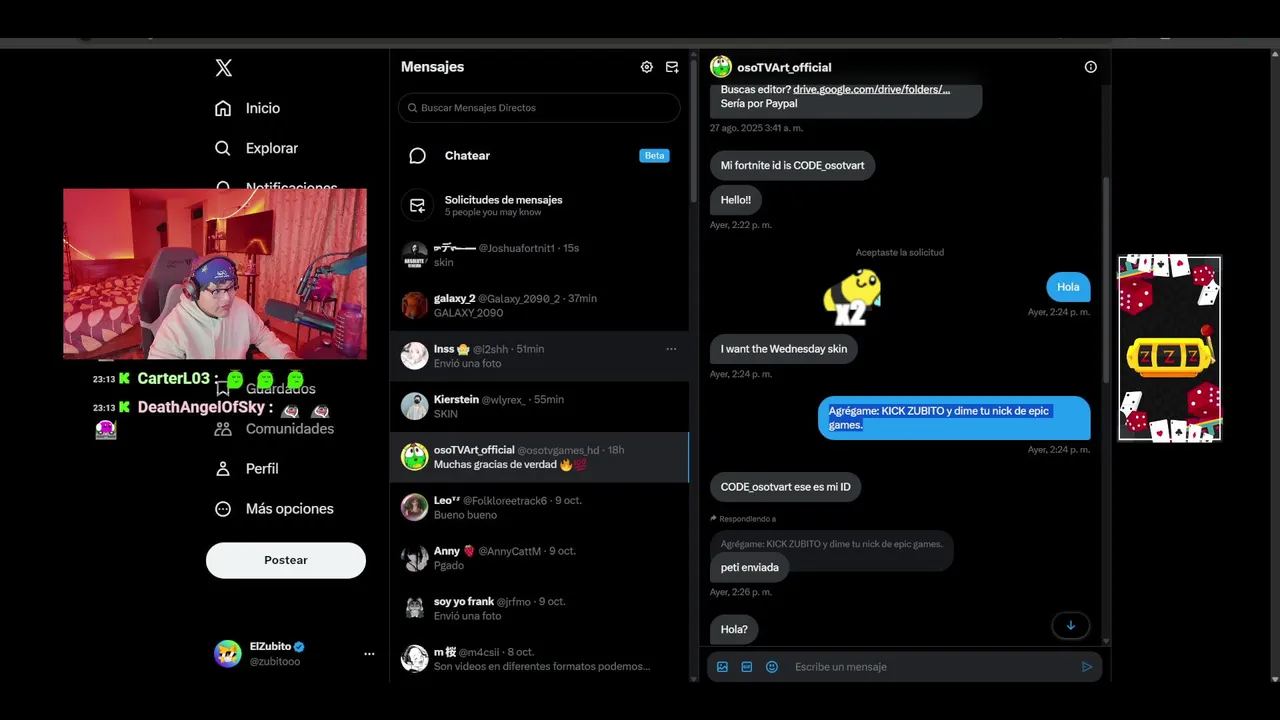Start a new message with envelope icon
1280x720 pixels.
pos(672,67)
